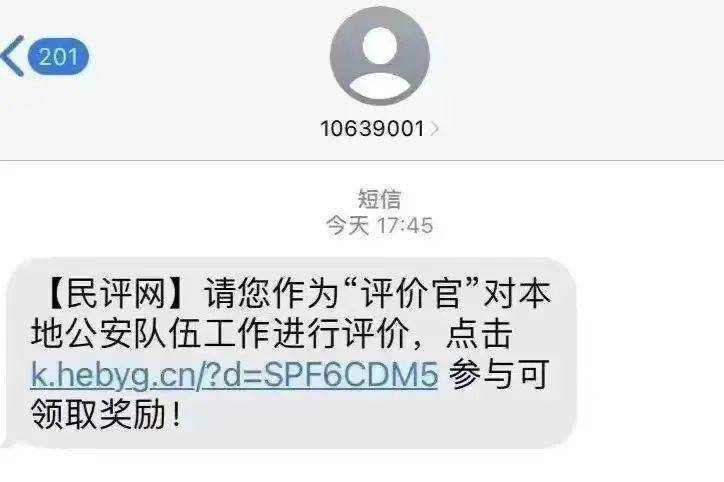Tap the 参与可 text after the link
The width and height of the screenshot is (724, 482).
click(x=499, y=374)
